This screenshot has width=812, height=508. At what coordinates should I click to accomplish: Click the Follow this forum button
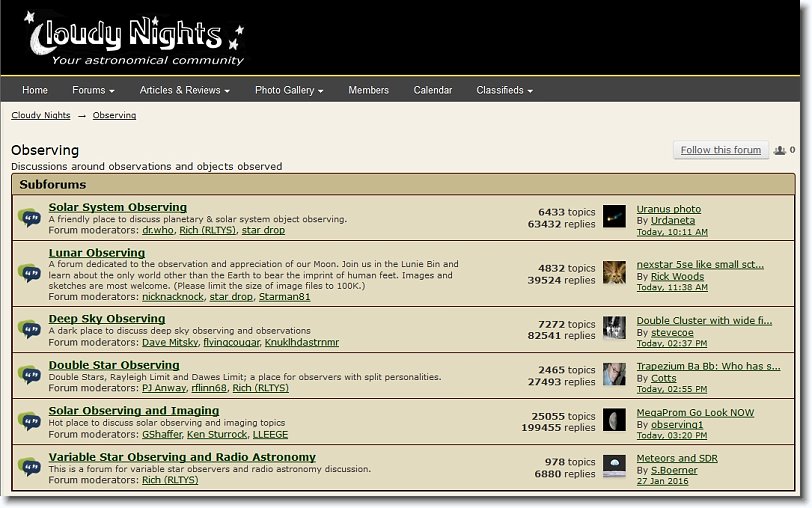(x=721, y=150)
